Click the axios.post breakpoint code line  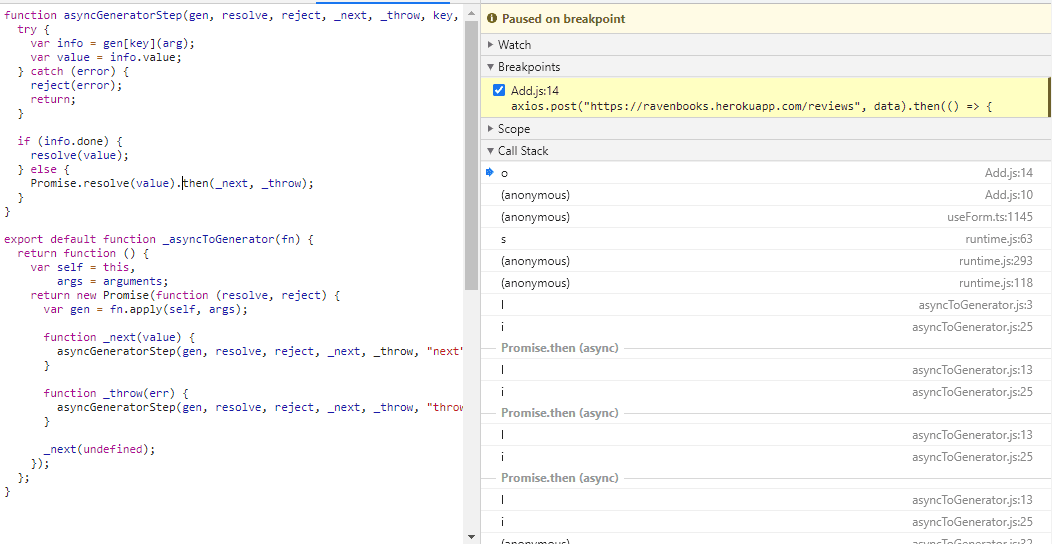tap(750, 106)
